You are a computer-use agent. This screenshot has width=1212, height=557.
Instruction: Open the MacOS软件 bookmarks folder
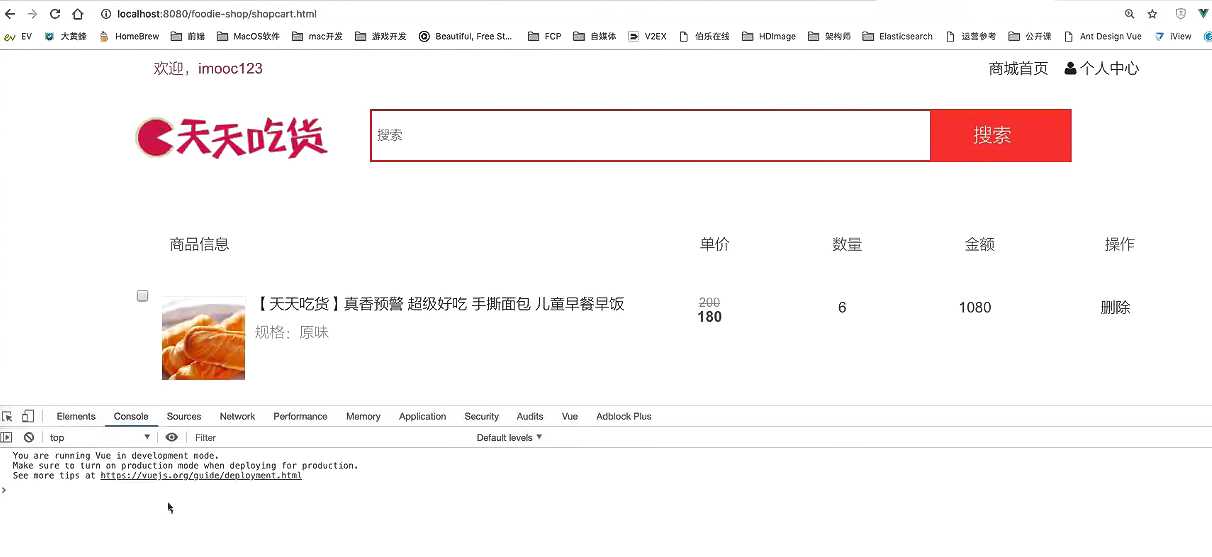(x=248, y=36)
